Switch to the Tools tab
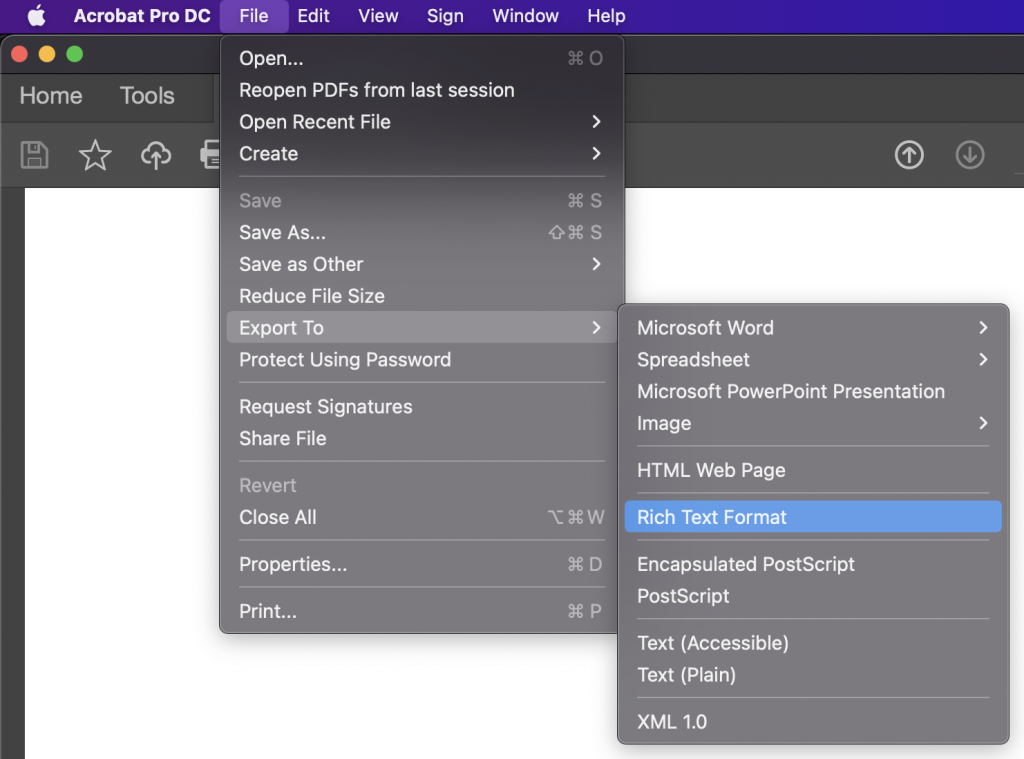Screen dimensions: 1024x759 pyautogui.click(x=147, y=96)
